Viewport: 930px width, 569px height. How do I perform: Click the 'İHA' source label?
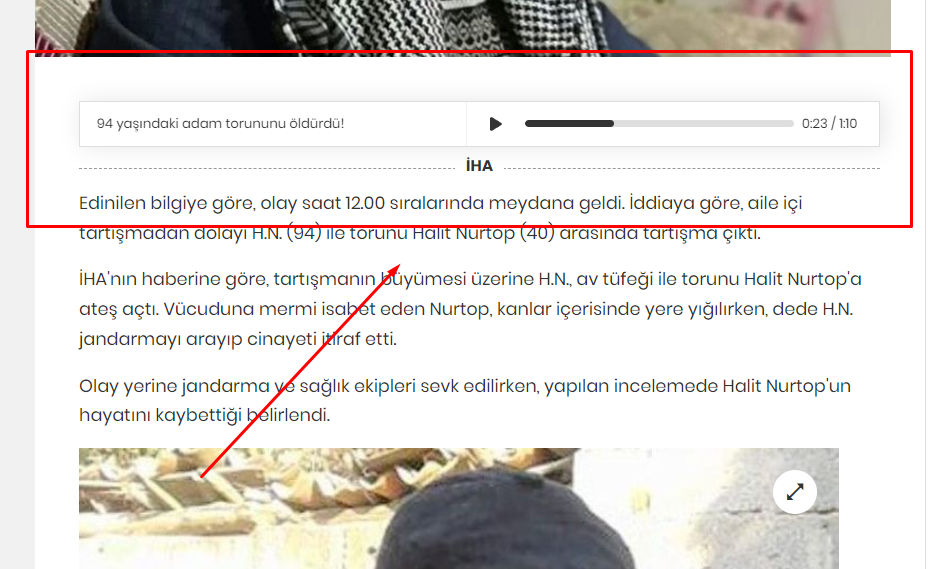479,166
